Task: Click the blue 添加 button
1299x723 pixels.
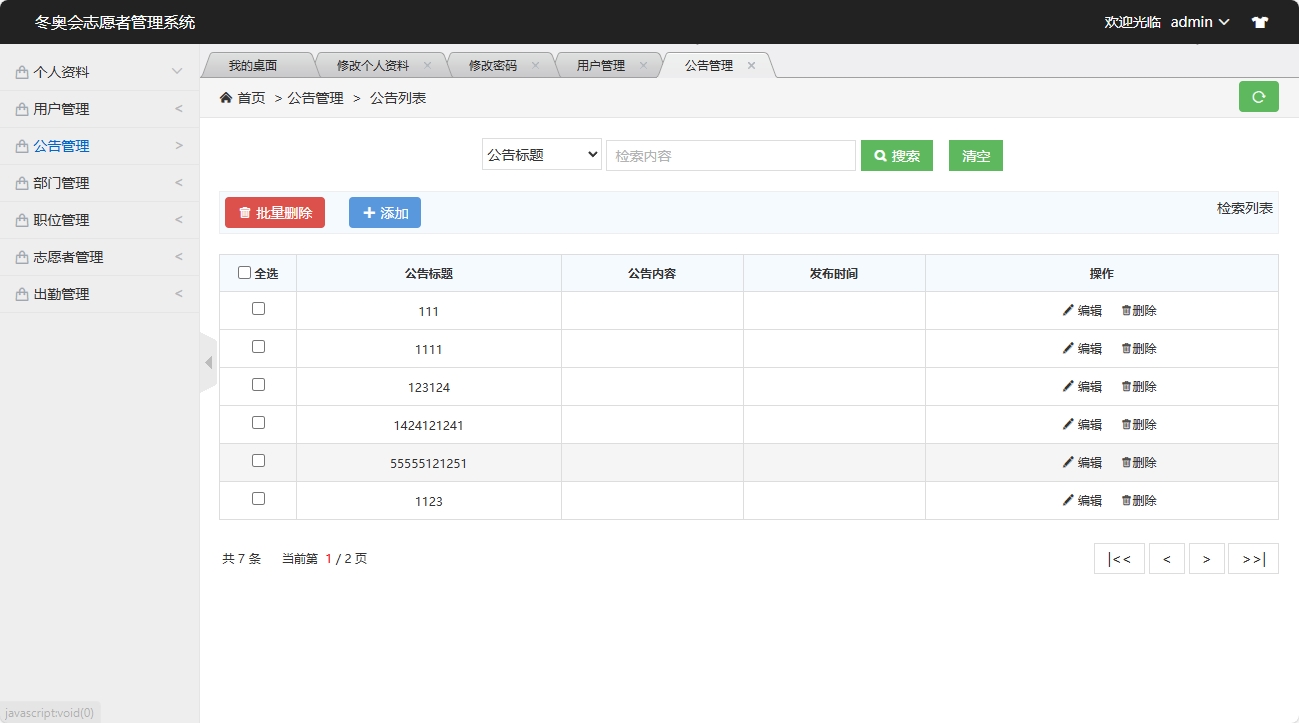Action: click(x=385, y=213)
